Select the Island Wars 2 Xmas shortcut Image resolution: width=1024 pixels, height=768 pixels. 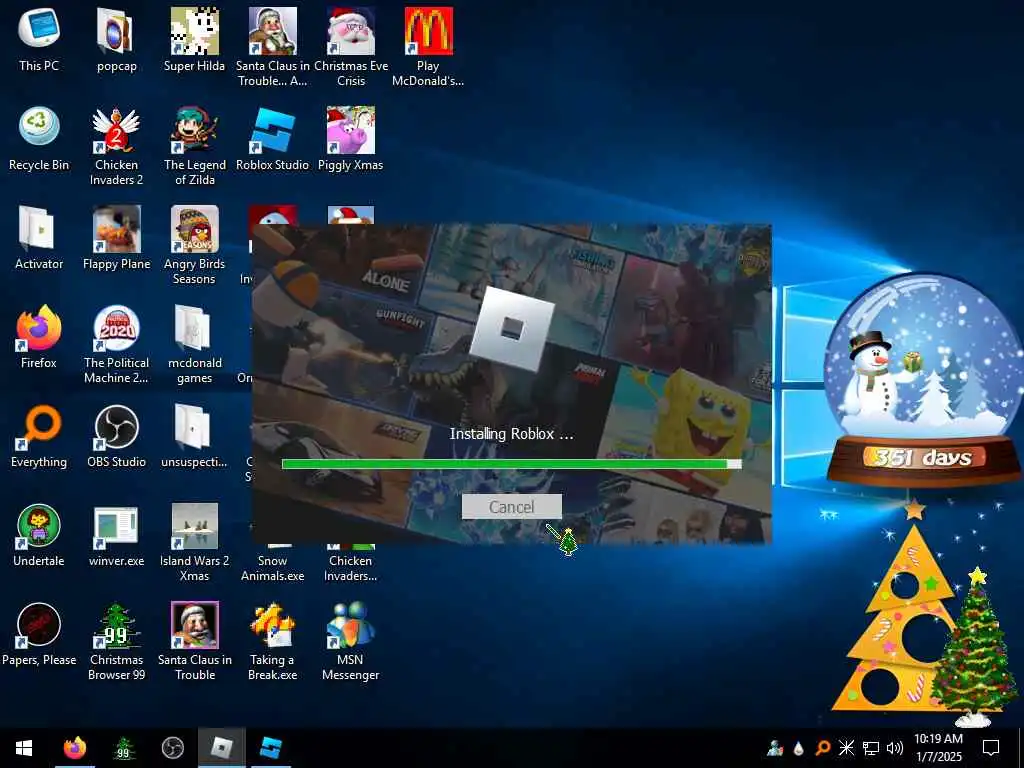click(194, 543)
